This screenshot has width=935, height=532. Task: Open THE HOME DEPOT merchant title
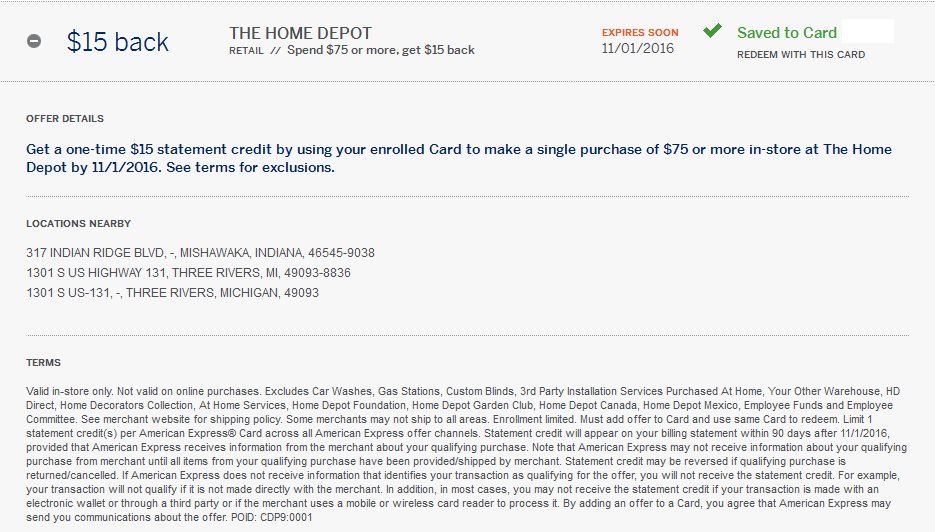[300, 33]
